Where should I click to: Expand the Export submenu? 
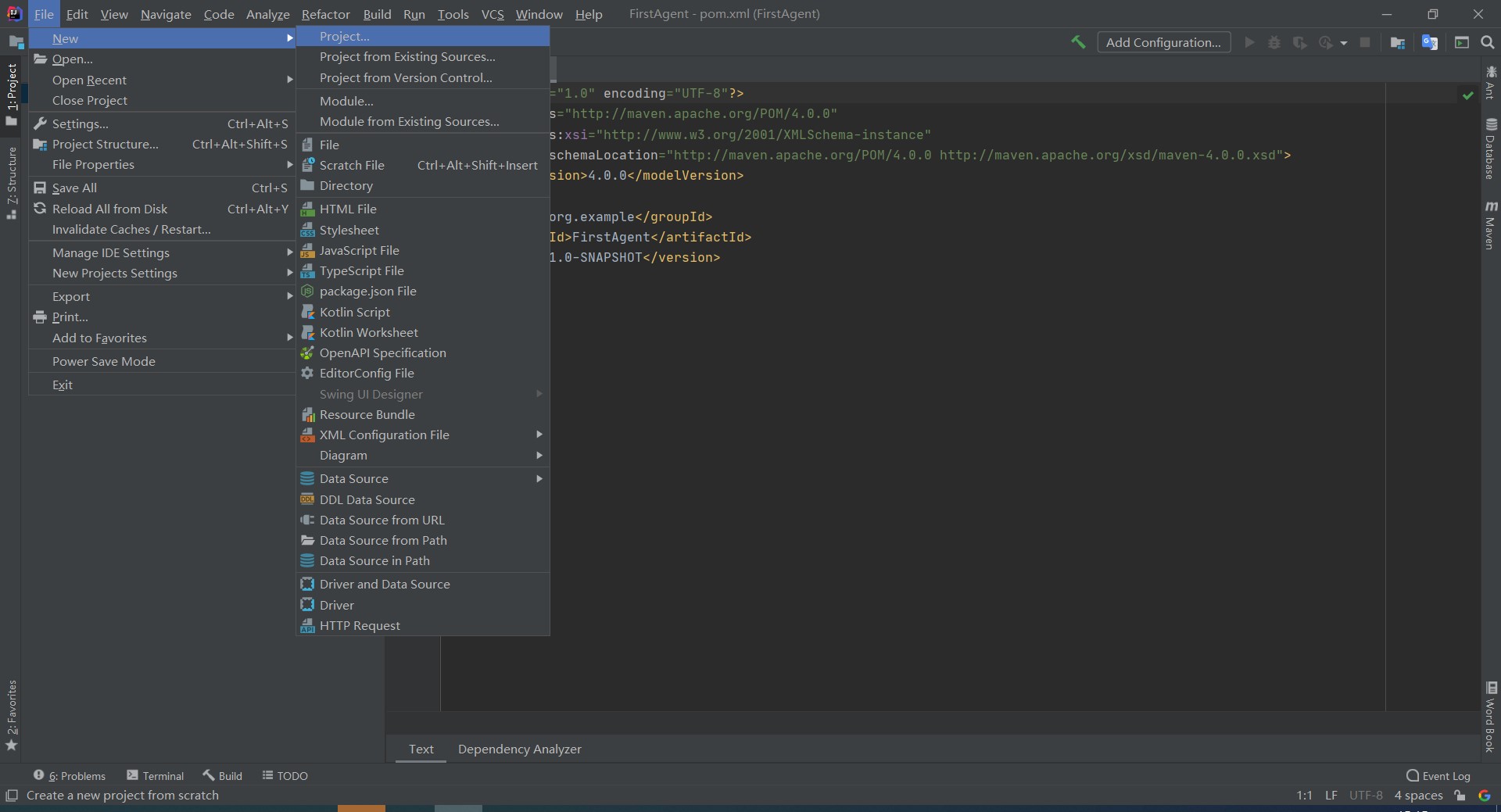162,296
